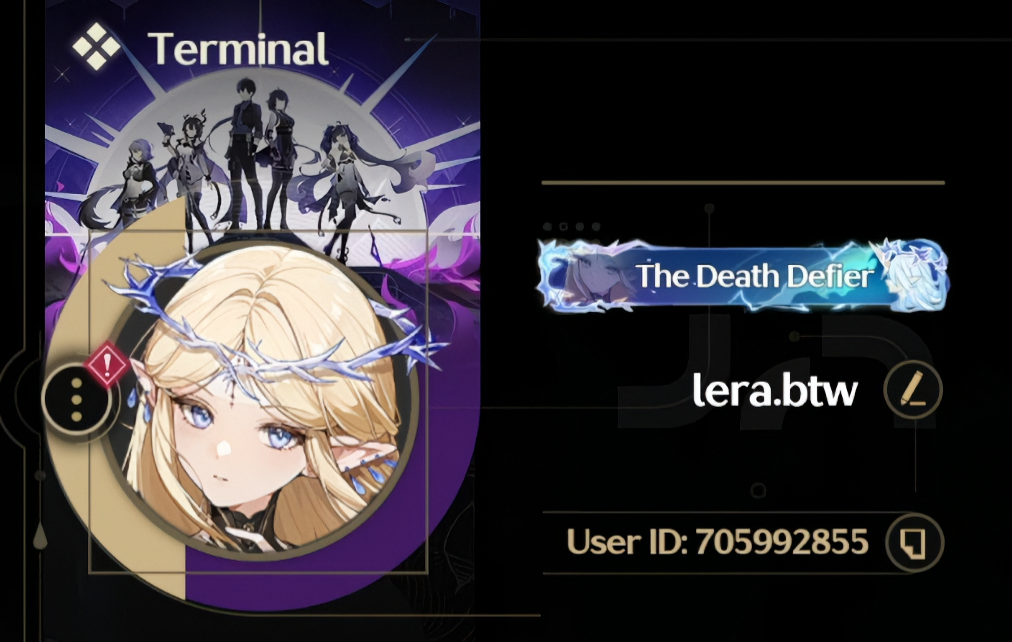The image size is (1012, 642).
Task: Click the pencil edit icon beside lera.btw
Action: pyautogui.click(x=913, y=390)
